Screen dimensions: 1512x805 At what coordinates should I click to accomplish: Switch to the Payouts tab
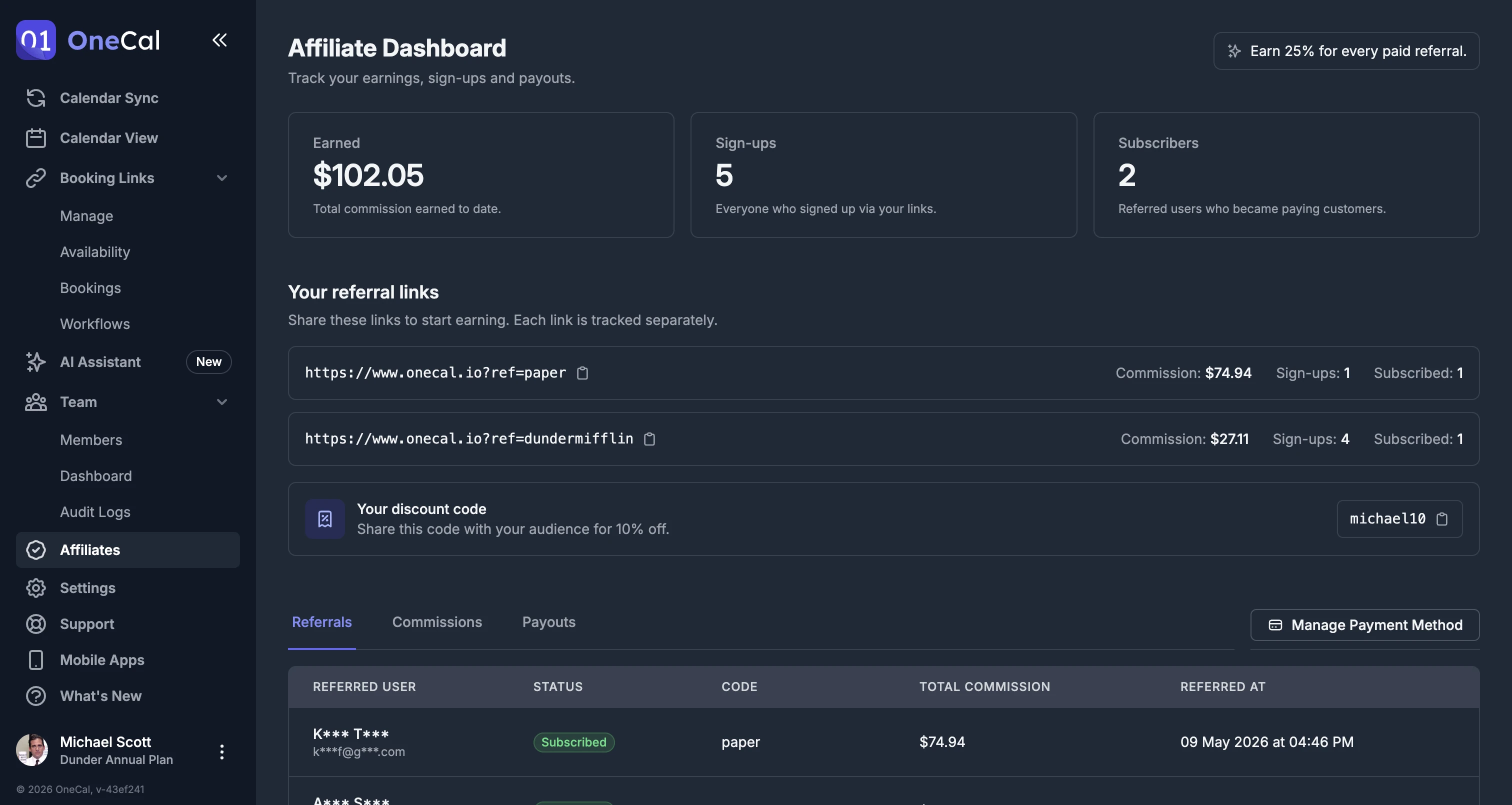(x=549, y=622)
